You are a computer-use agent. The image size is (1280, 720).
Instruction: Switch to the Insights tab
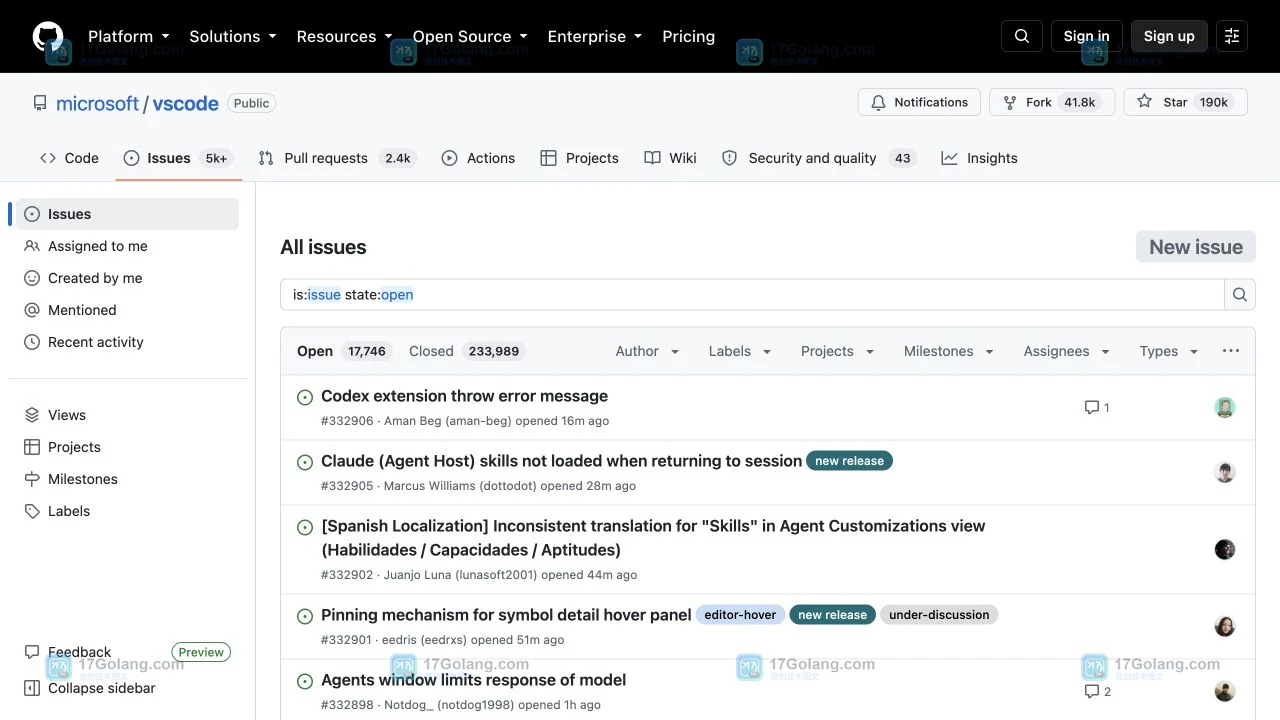coord(979,158)
